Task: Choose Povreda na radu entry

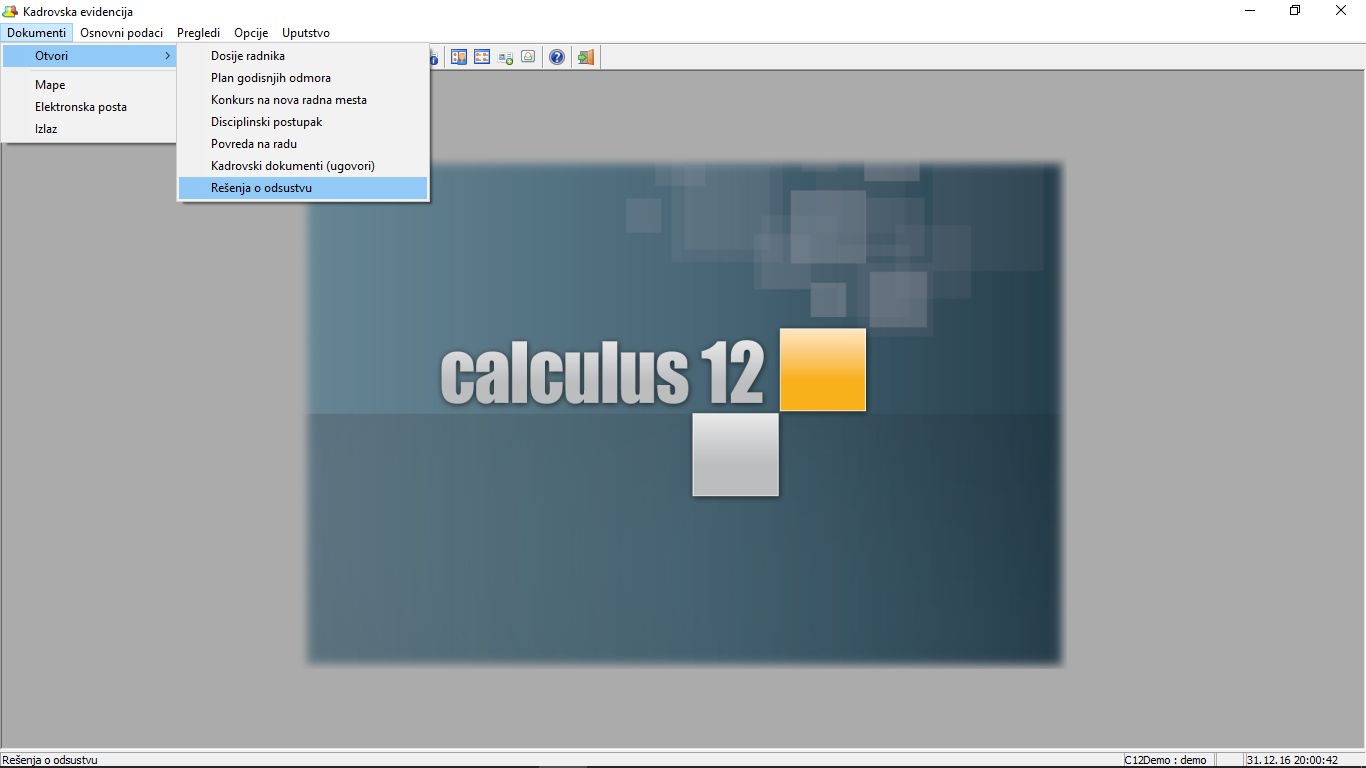Action: pyautogui.click(x=303, y=144)
